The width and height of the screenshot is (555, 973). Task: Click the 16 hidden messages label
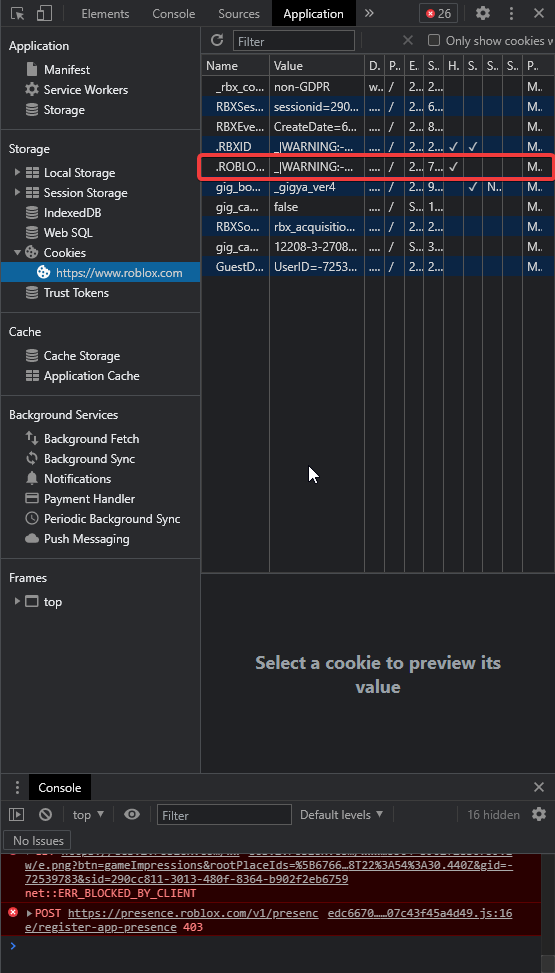click(x=493, y=814)
